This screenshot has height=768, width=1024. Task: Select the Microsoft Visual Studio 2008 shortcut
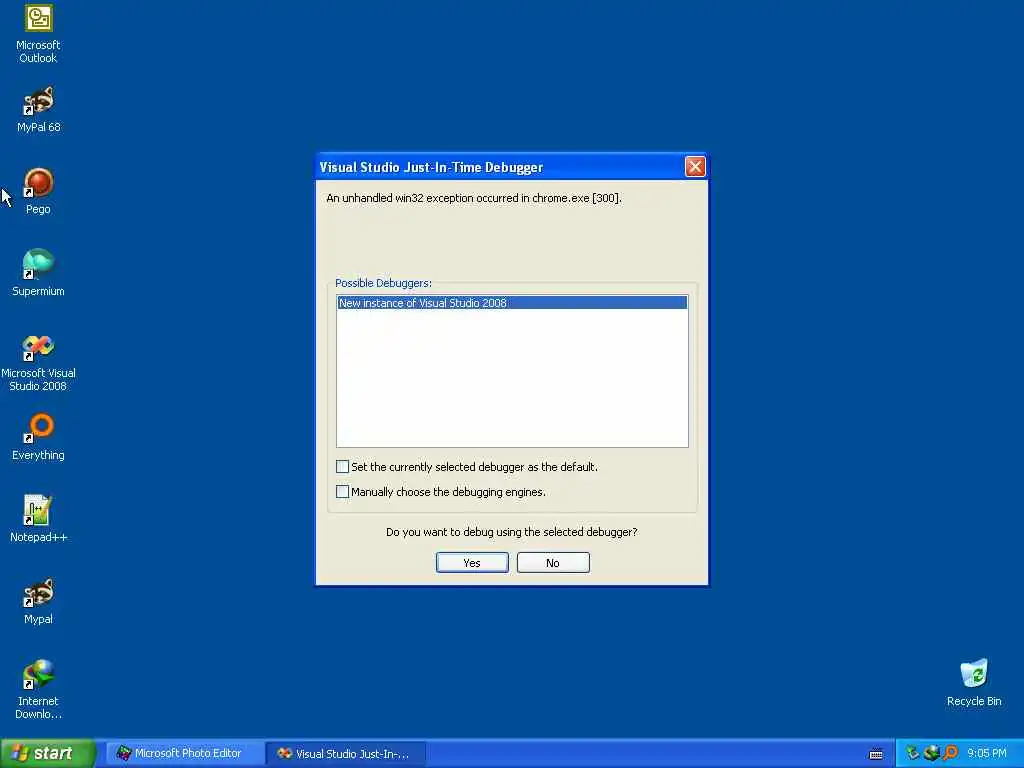tap(38, 362)
